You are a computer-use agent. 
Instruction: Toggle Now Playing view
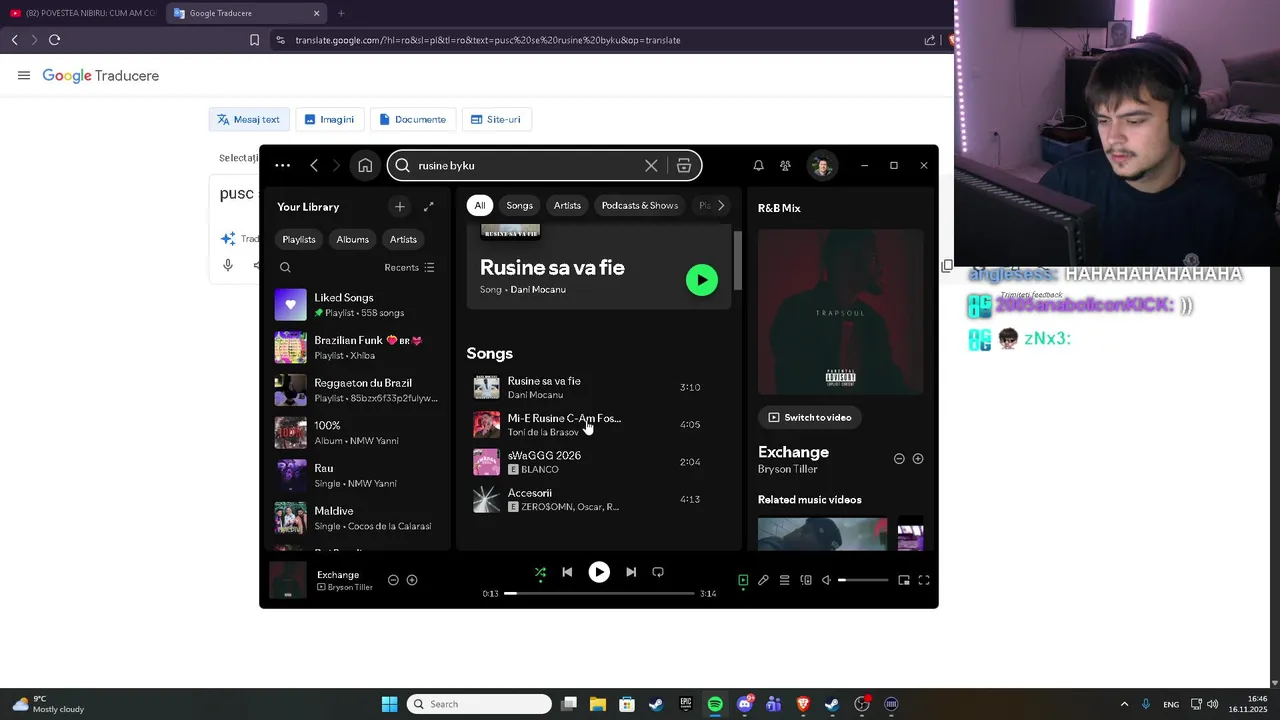tap(743, 580)
